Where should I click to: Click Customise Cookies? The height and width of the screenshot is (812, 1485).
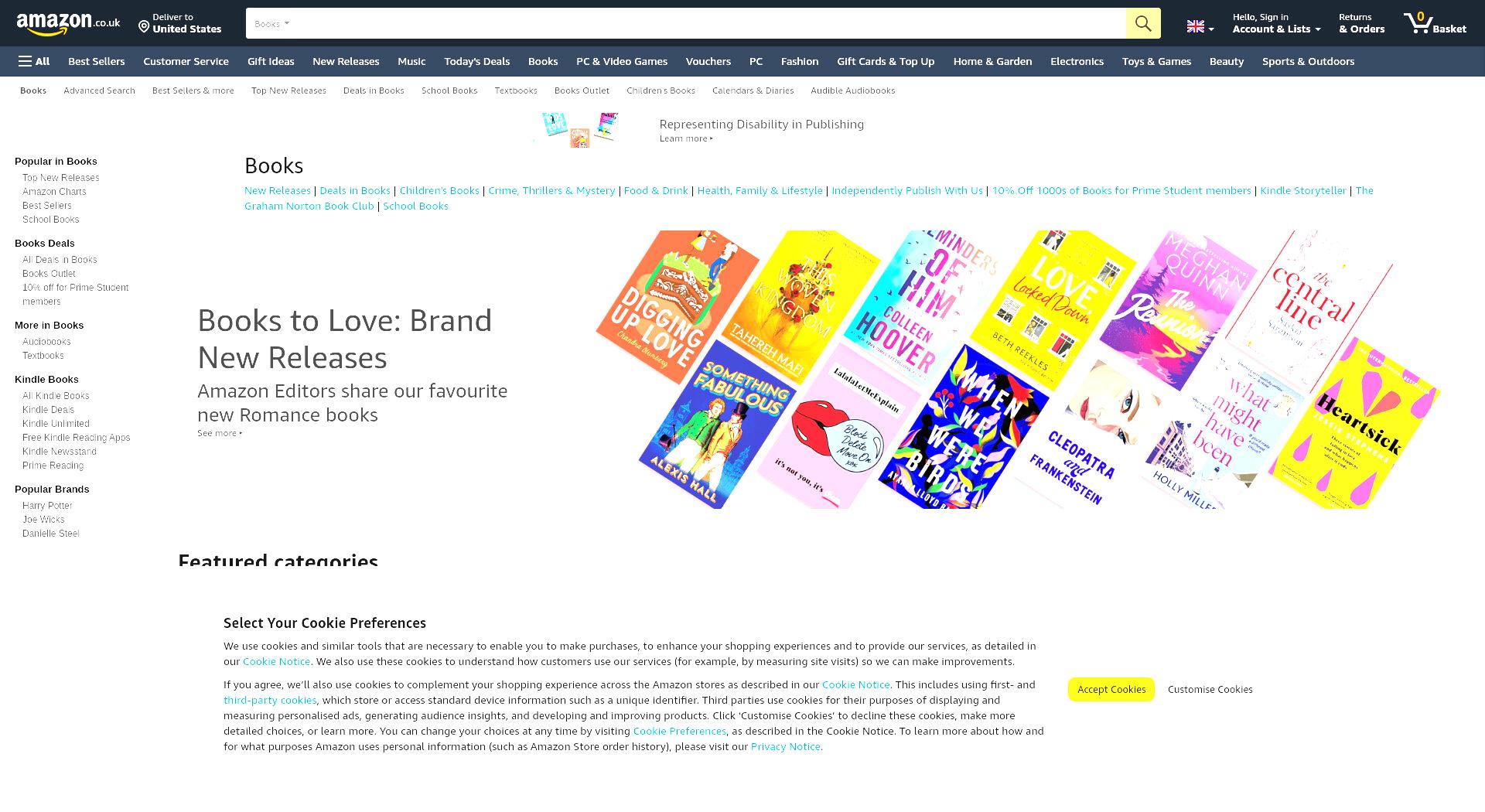point(1210,689)
